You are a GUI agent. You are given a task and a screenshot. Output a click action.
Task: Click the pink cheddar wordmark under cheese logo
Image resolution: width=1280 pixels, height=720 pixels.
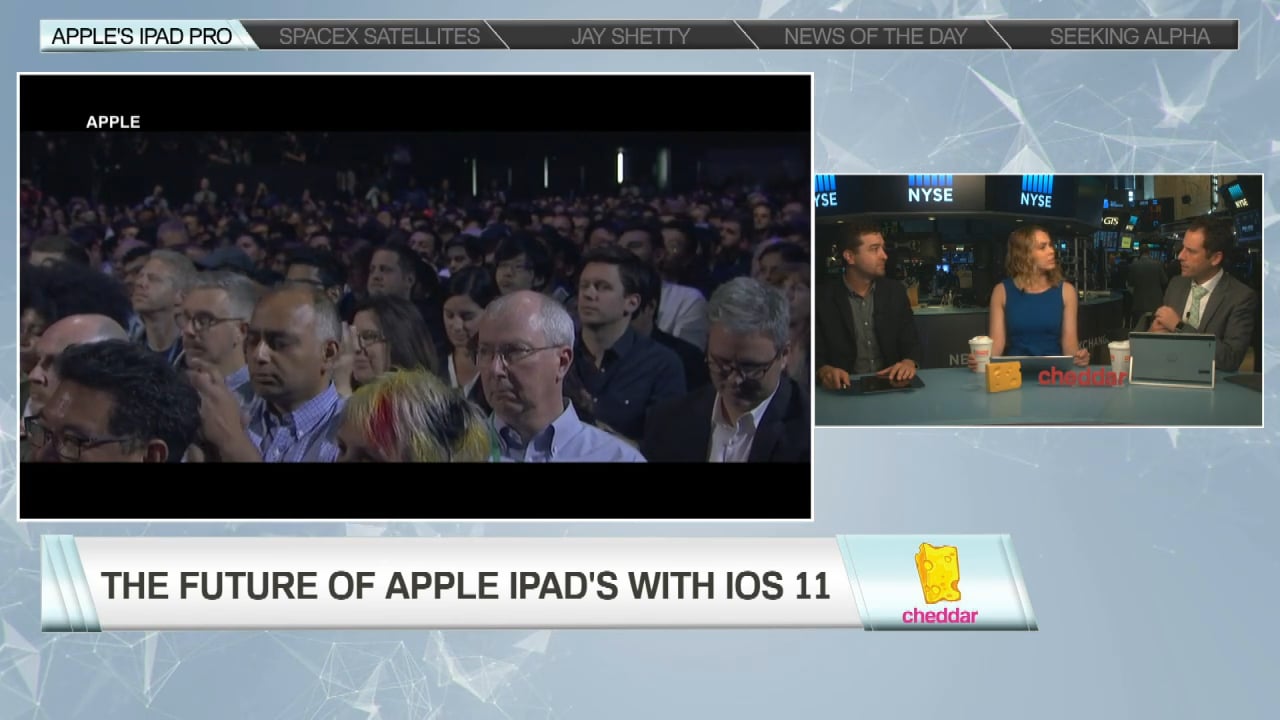pyautogui.click(x=939, y=615)
